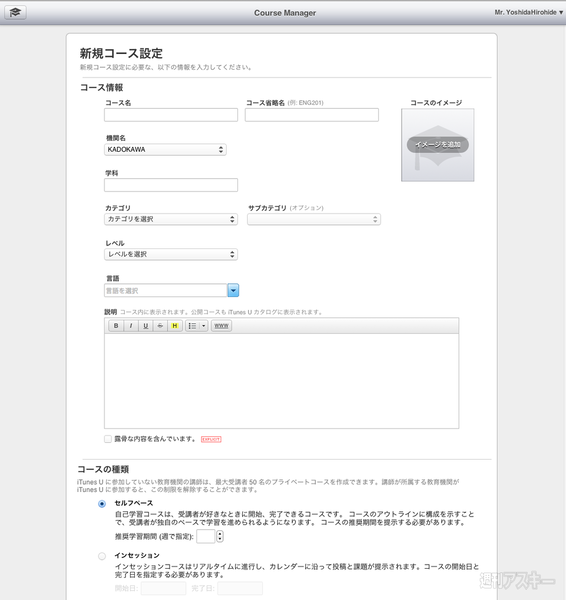Toggle strikethrough formatting in description editor
Viewport: 566px width, 600px height.
click(160, 326)
